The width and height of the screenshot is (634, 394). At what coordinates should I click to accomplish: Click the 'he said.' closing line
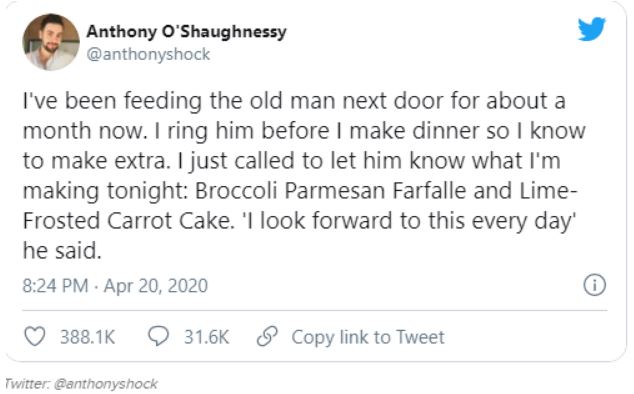click(62, 251)
